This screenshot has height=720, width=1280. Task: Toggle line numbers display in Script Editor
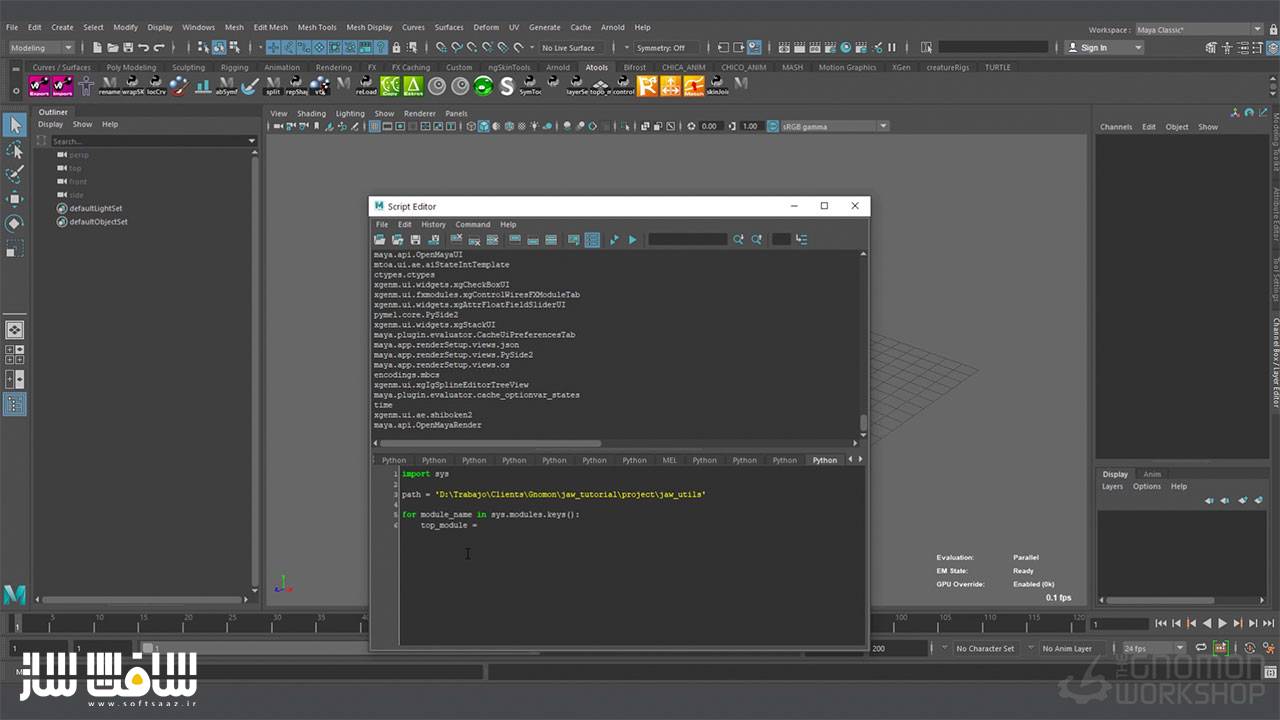click(592, 240)
